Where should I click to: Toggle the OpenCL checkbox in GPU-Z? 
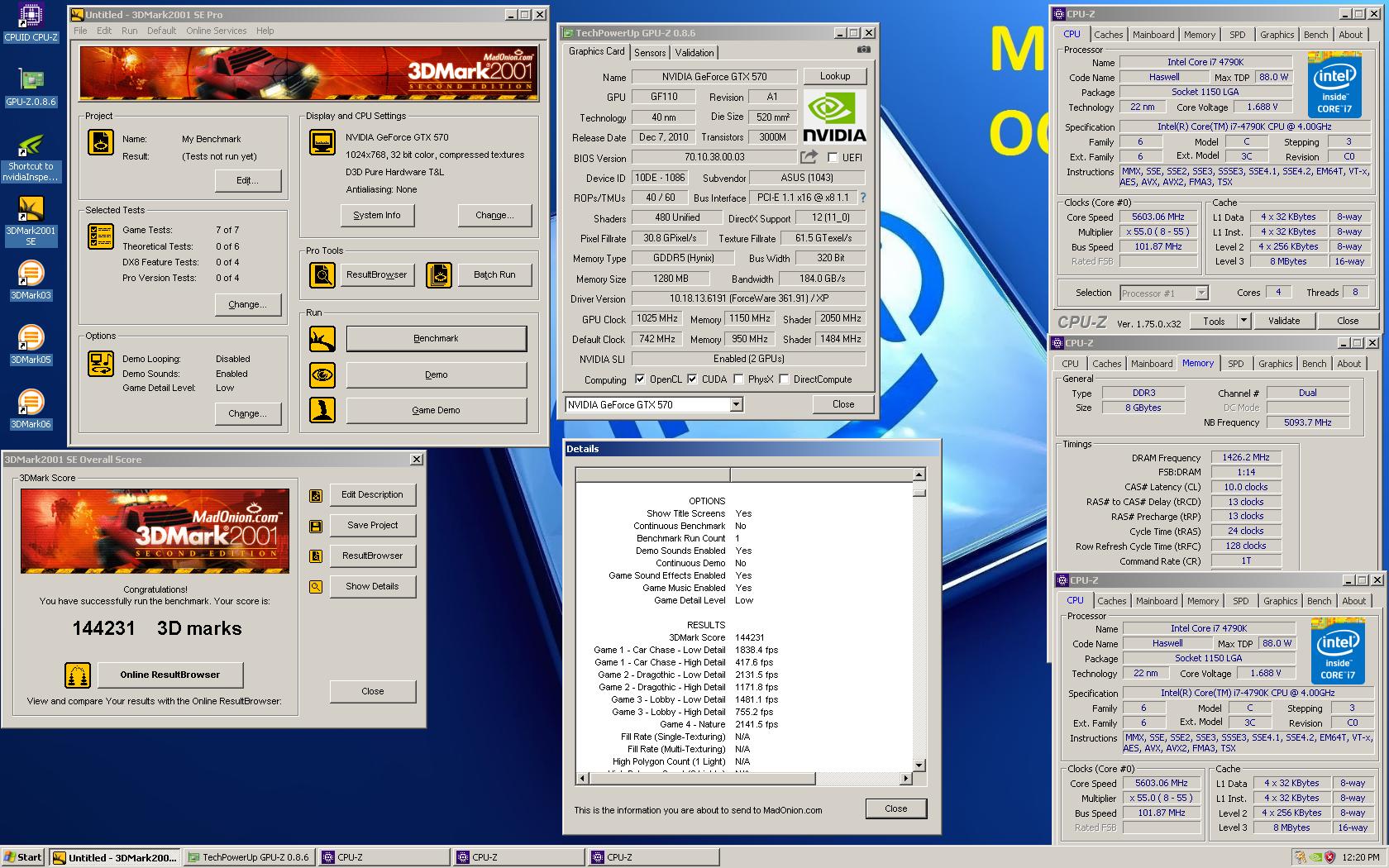pyautogui.click(x=640, y=379)
